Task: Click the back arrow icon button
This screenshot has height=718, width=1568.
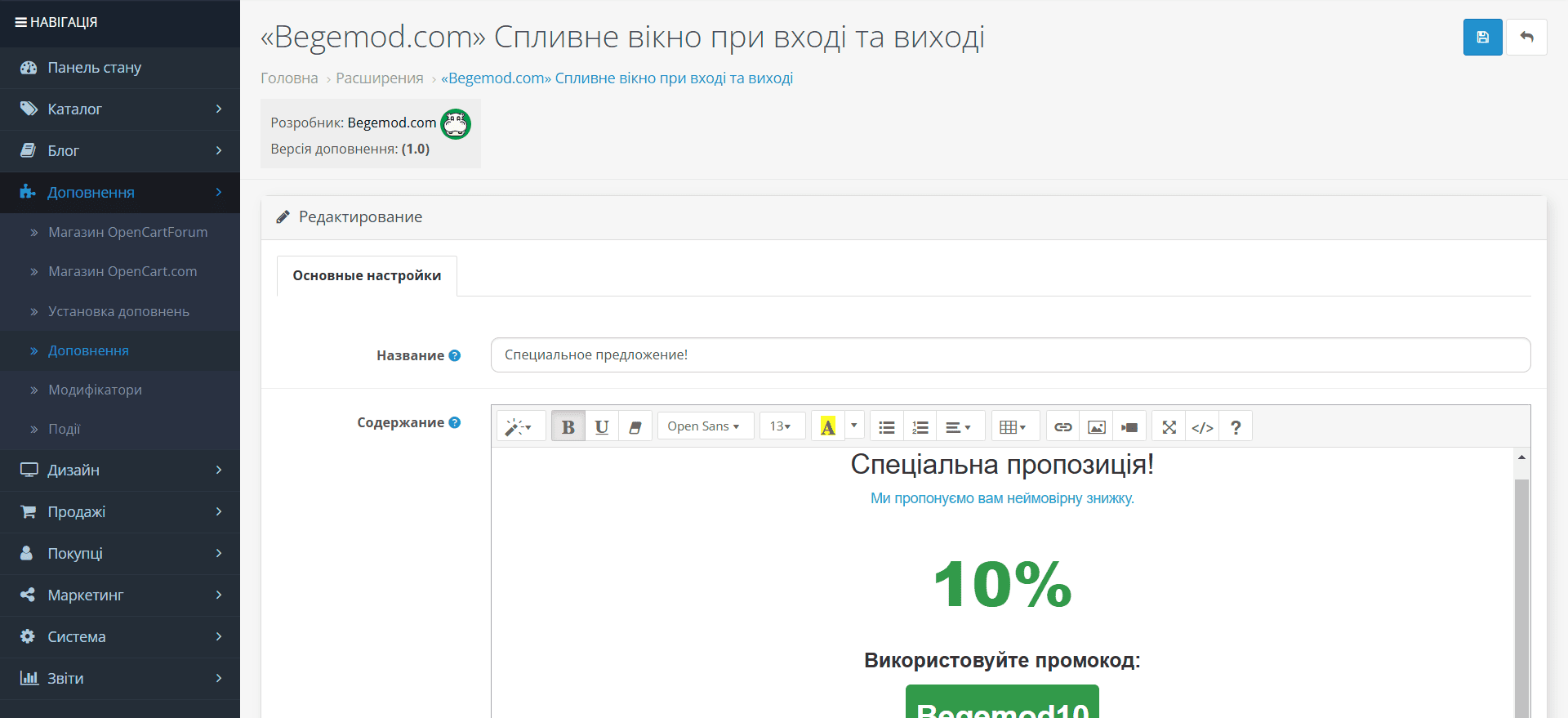Action: pos(1526,38)
